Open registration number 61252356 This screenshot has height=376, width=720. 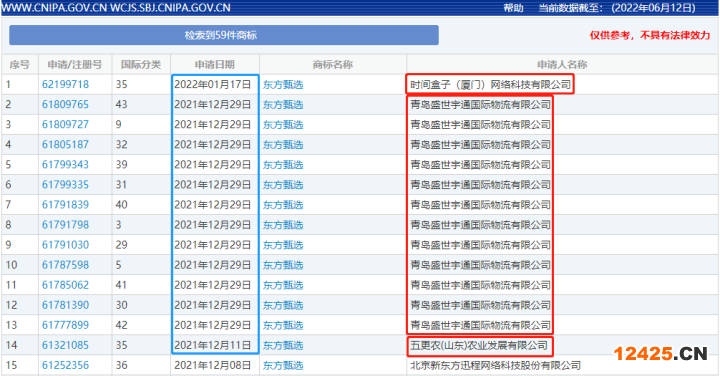tap(65, 365)
